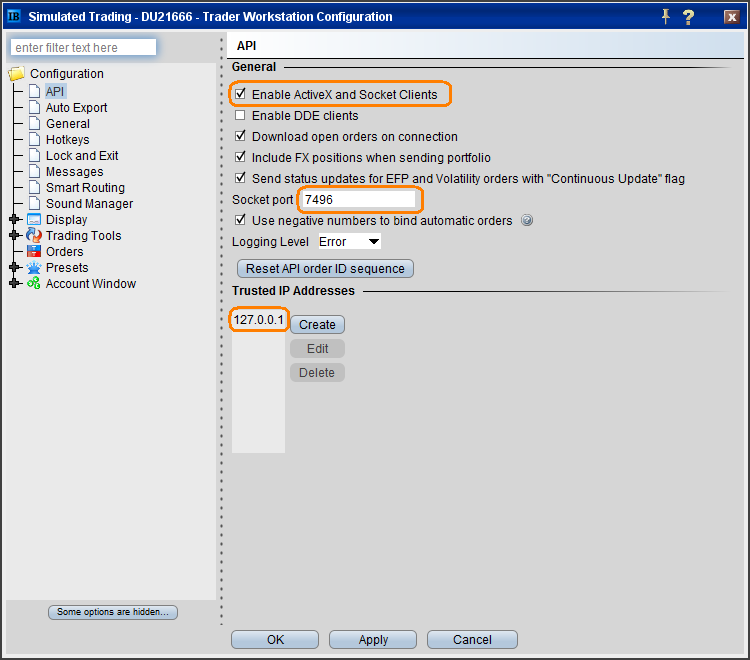Click the Orders icon in tree
This screenshot has width=750, height=660.
pyautogui.click(x=34, y=251)
